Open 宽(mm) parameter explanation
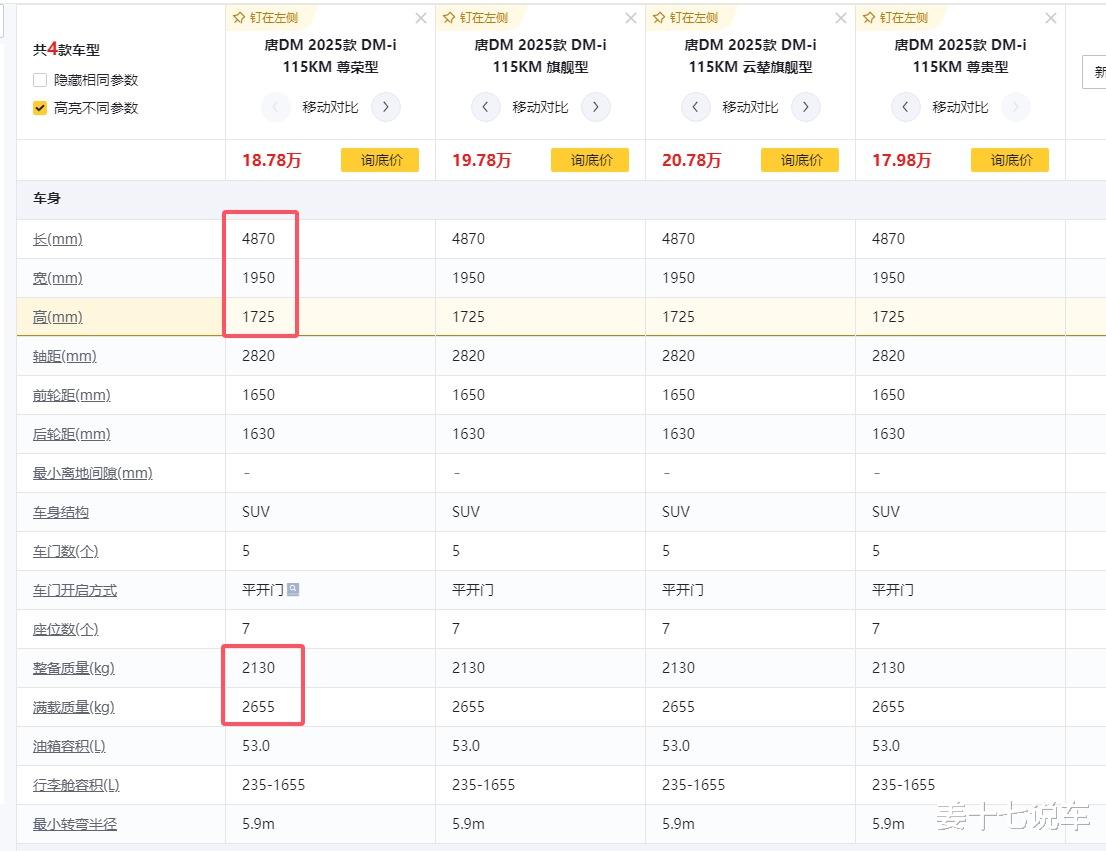This screenshot has height=851, width=1106. [x=58, y=278]
